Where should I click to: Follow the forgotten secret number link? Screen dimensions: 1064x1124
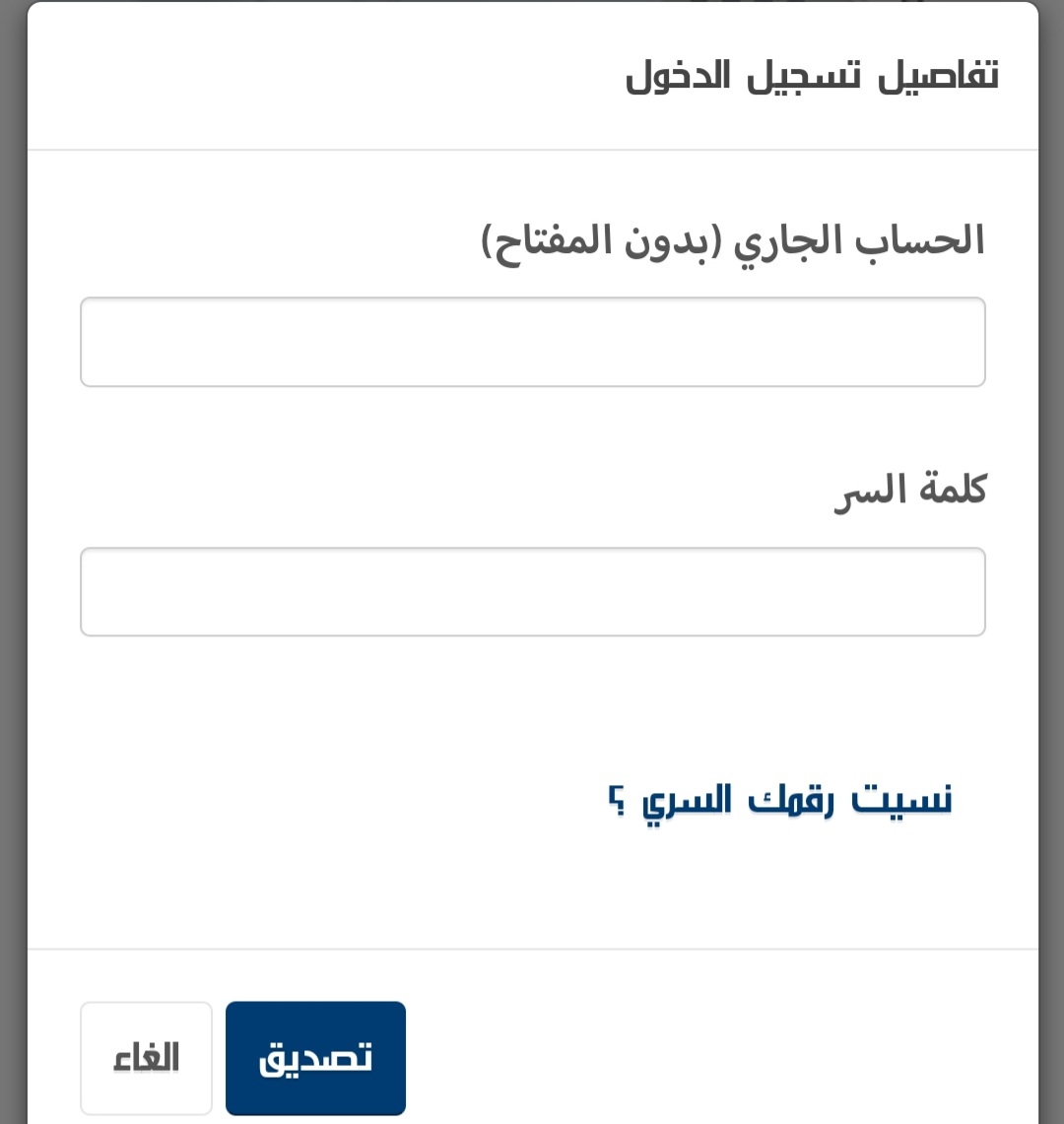[780, 800]
